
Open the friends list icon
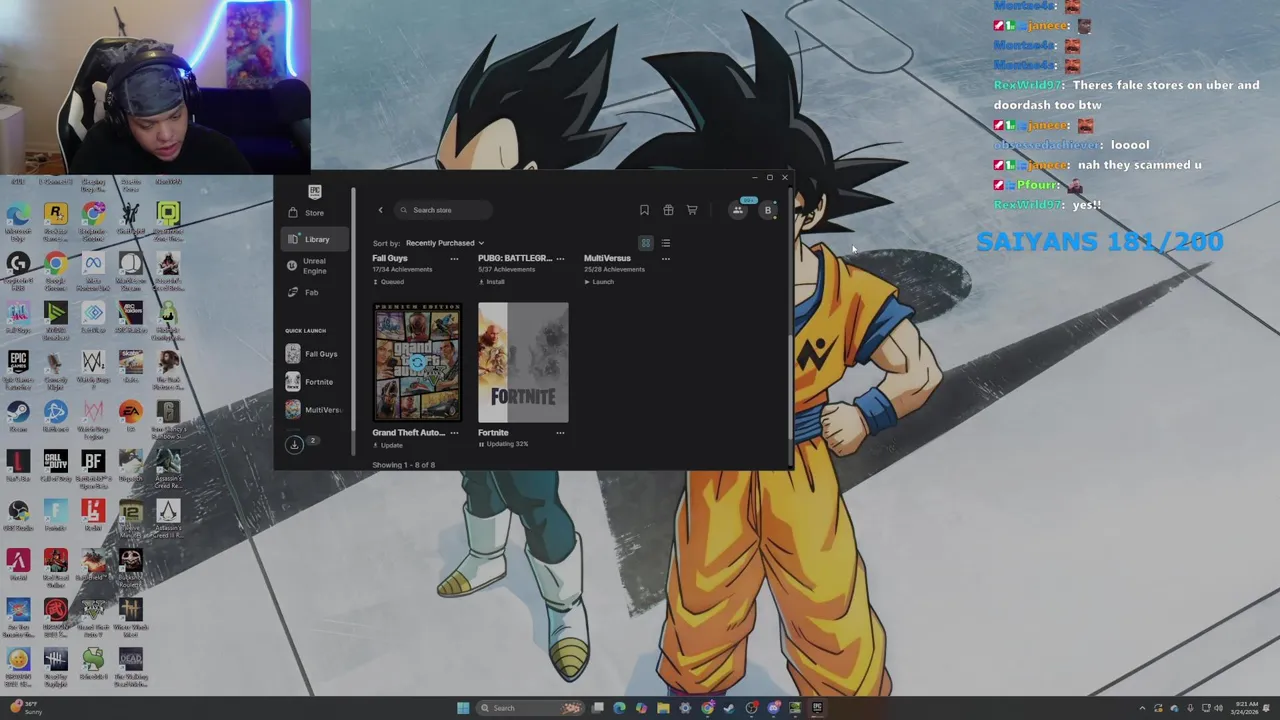coord(738,210)
